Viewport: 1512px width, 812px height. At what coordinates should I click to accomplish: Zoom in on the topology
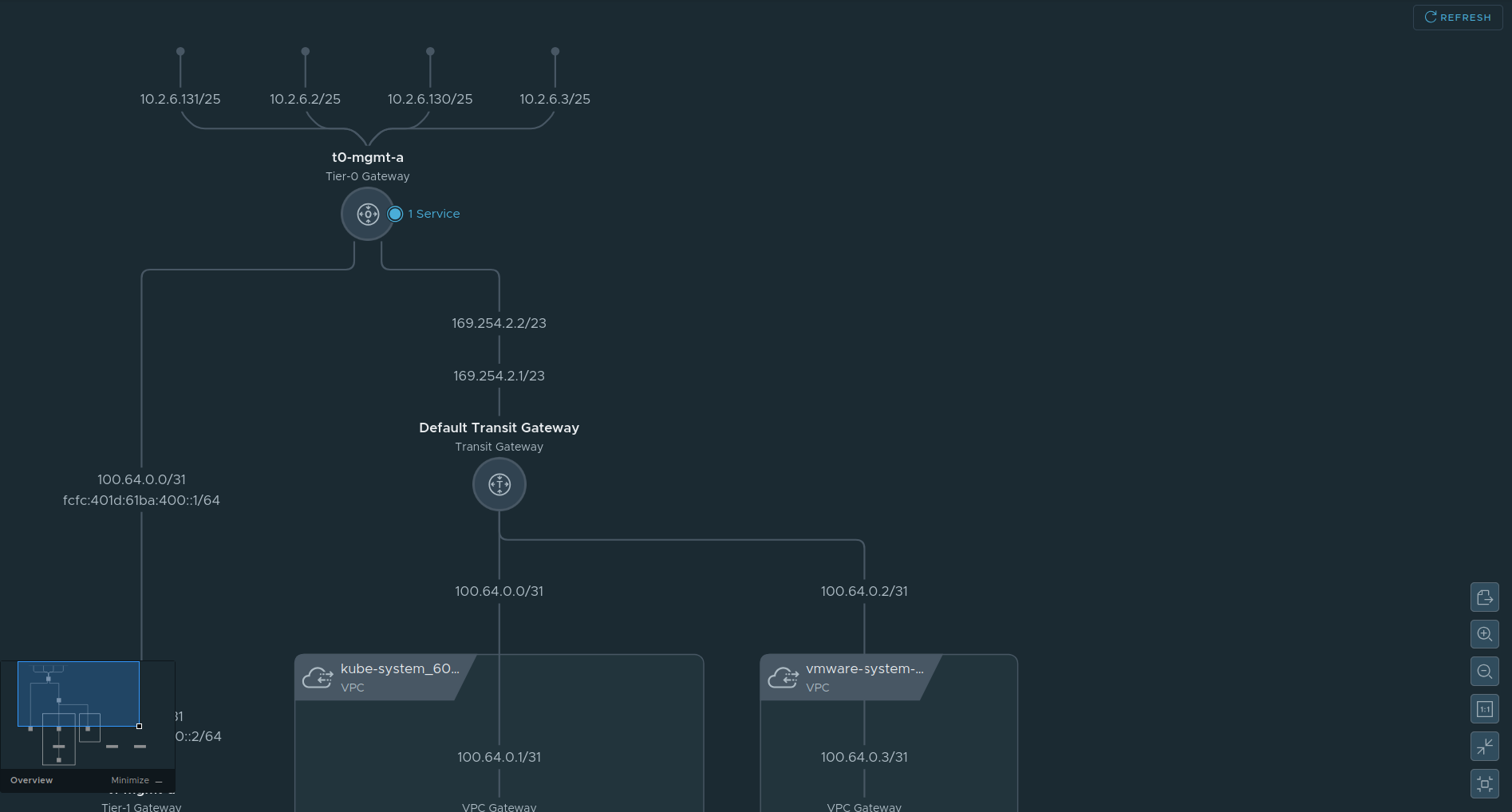(1484, 635)
